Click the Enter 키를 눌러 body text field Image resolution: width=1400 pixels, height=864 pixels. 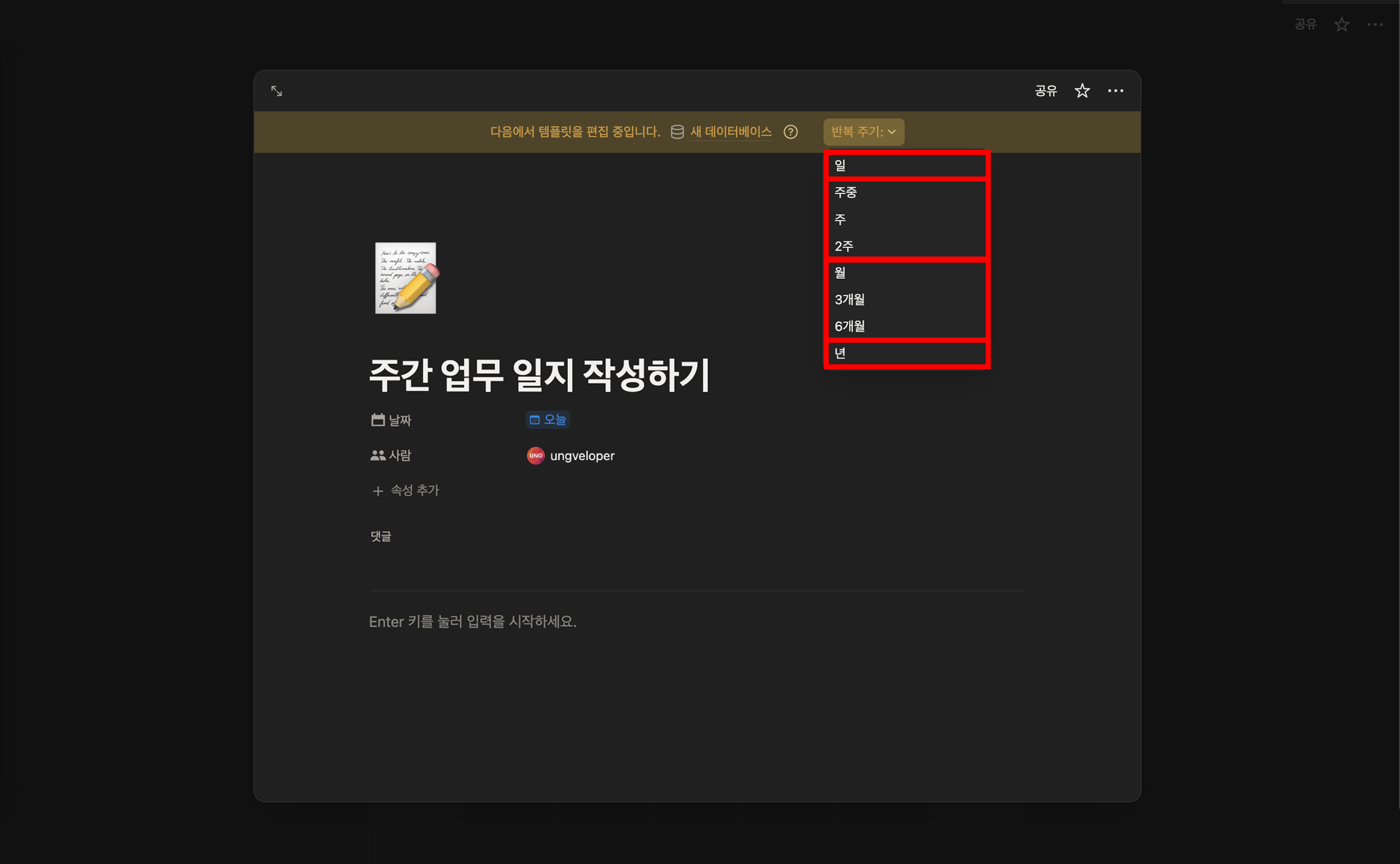(473, 622)
